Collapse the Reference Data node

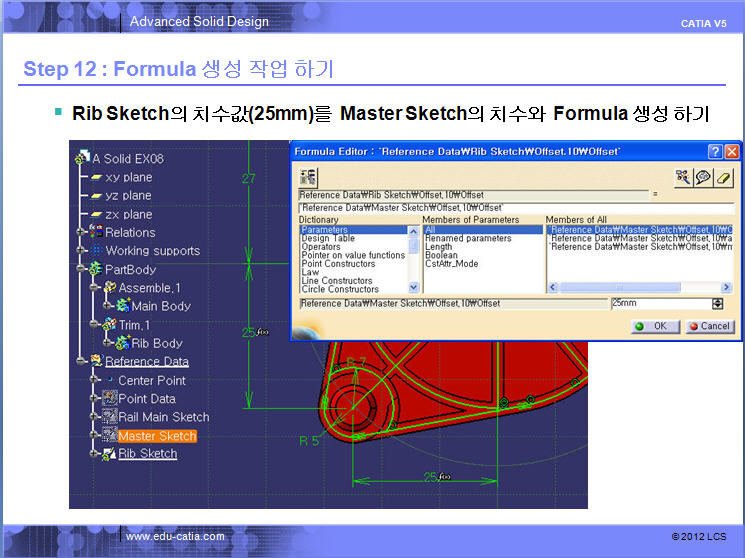pyautogui.click(x=79, y=361)
